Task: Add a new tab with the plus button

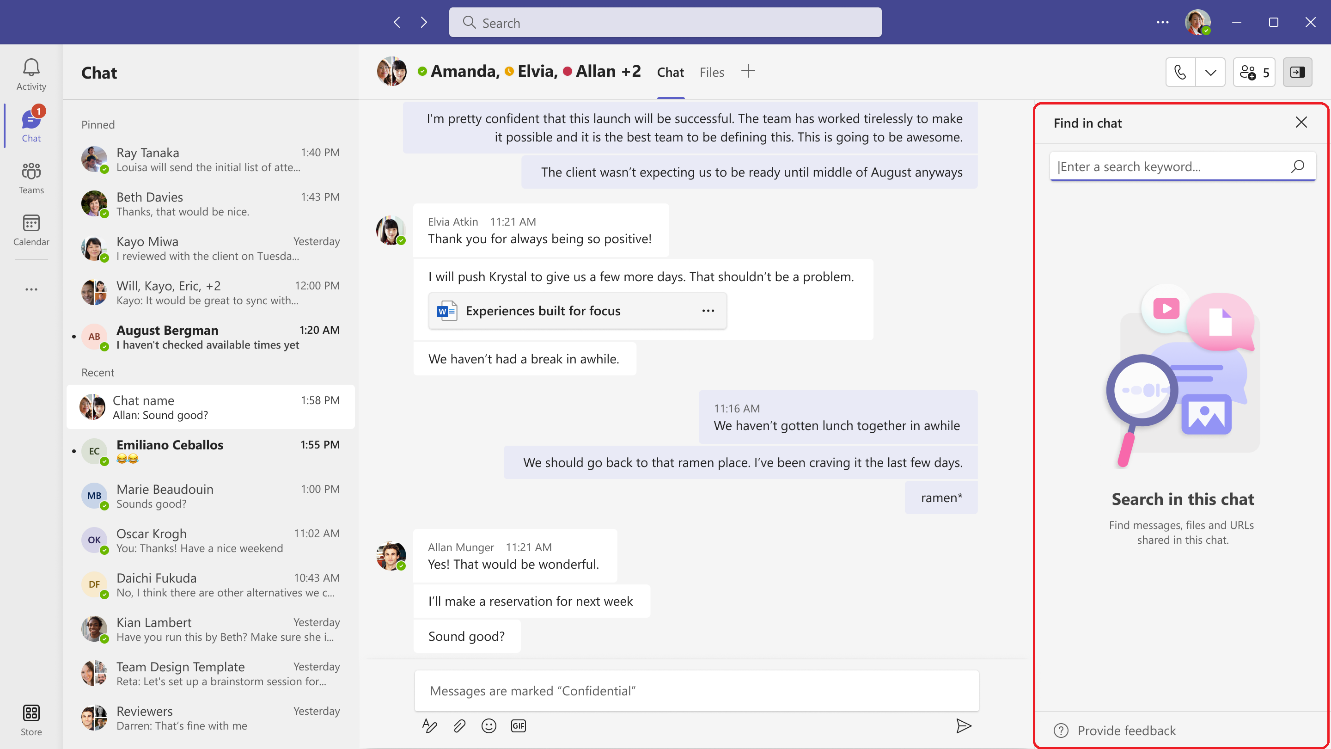Action: pos(748,71)
